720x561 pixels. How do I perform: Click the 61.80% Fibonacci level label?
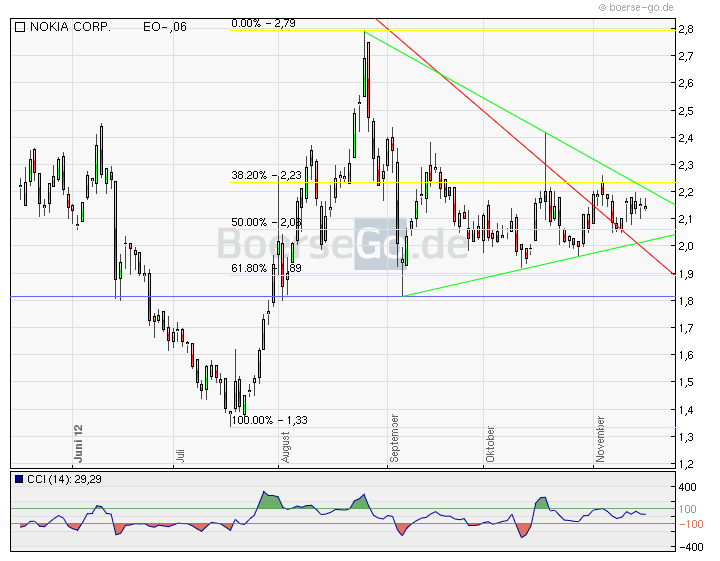[x=253, y=268]
